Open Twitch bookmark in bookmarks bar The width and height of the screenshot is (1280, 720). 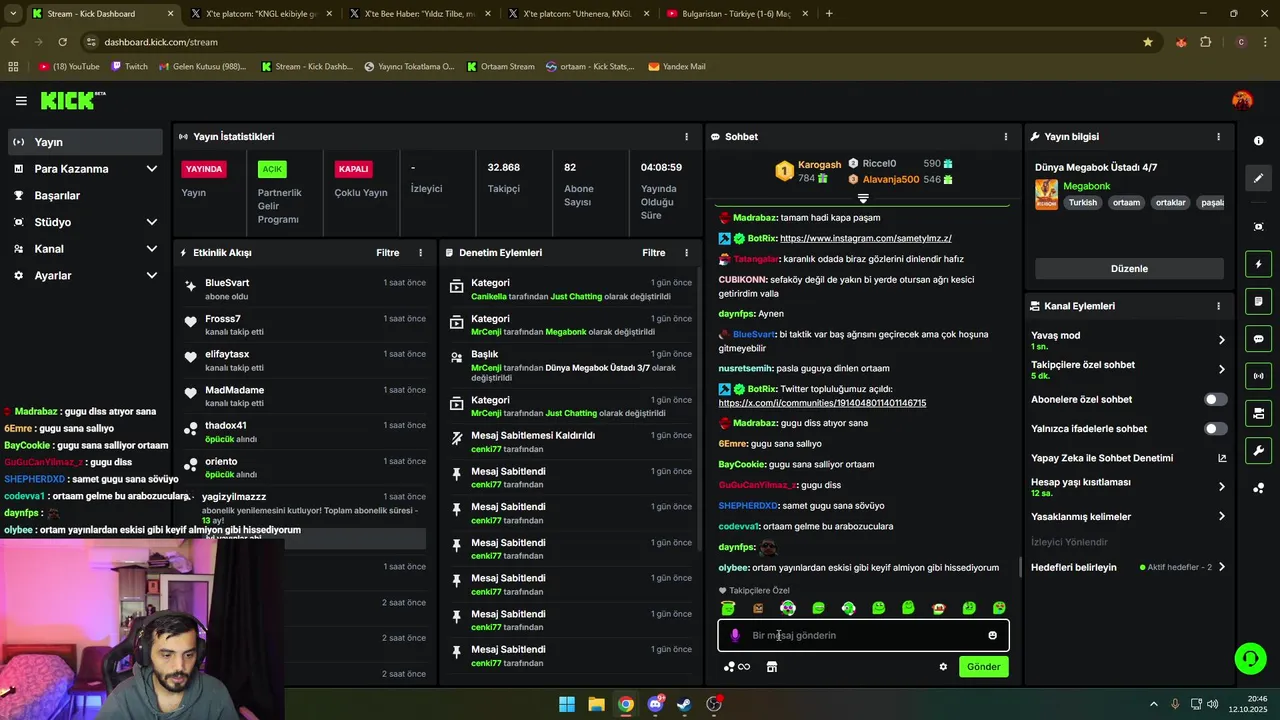[129, 67]
